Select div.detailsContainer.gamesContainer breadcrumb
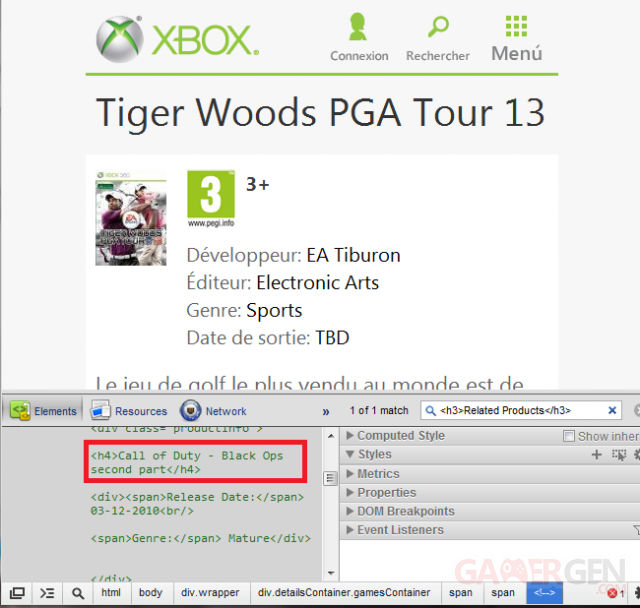The width and height of the screenshot is (640, 608). (x=344, y=592)
